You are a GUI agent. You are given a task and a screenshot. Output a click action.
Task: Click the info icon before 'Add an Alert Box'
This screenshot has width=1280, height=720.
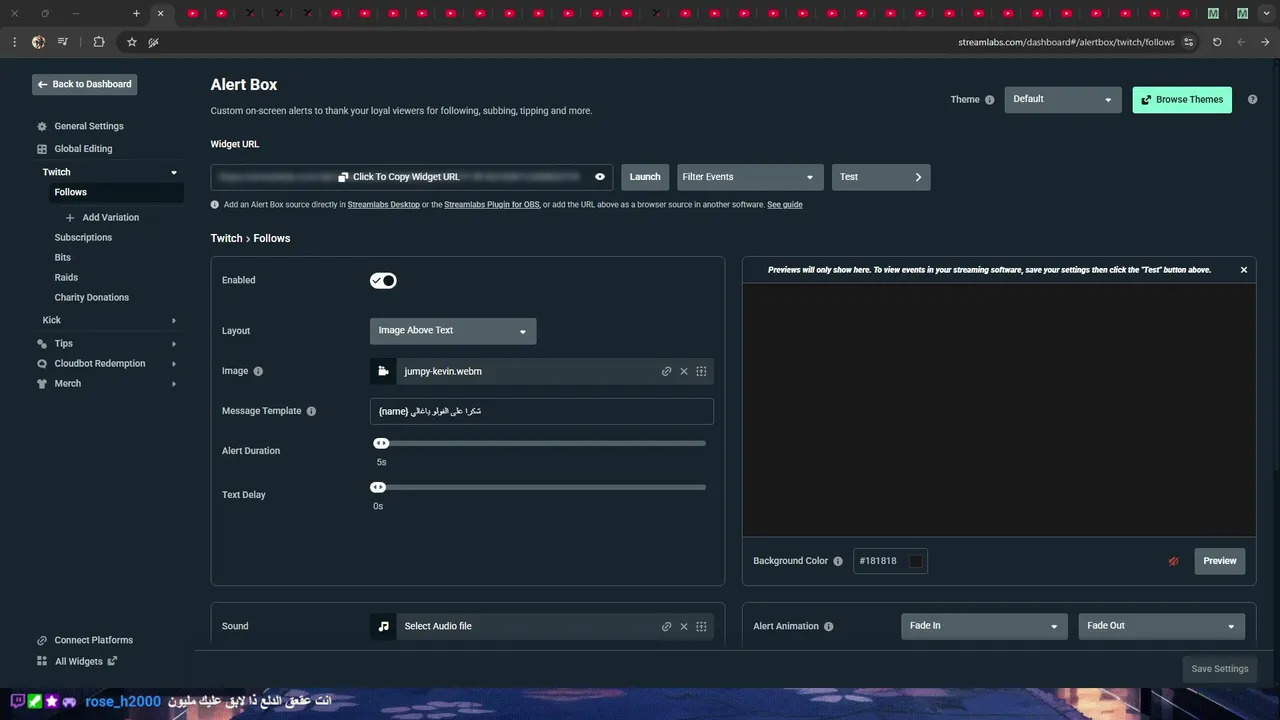click(x=215, y=205)
